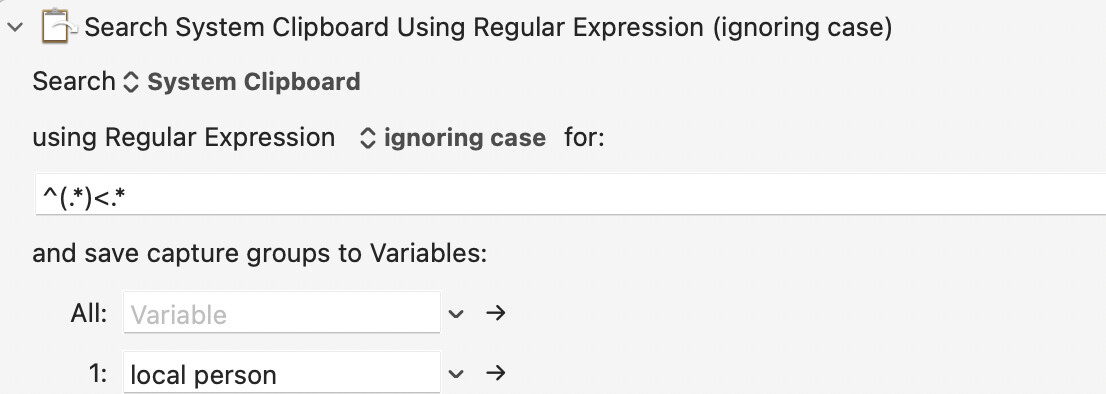
Task: Select the action title text
Action: [x=488, y=28]
